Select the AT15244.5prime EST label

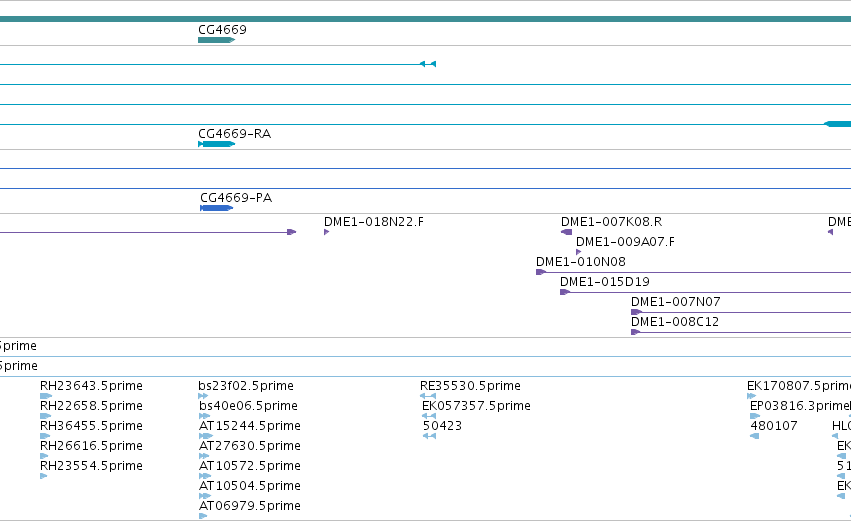click(x=250, y=426)
